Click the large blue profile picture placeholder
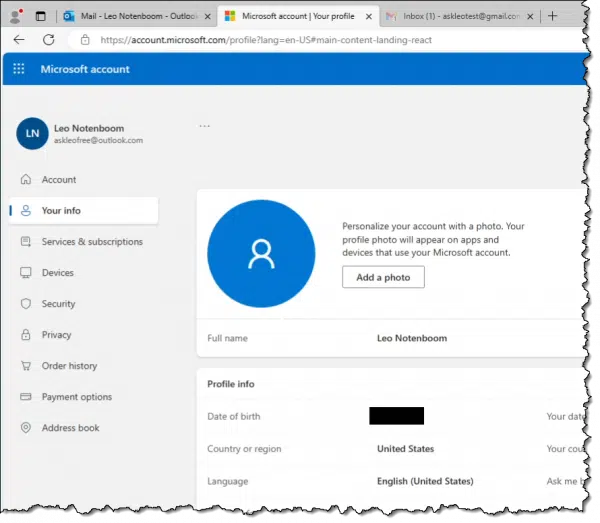600x523 pixels. tap(261, 254)
